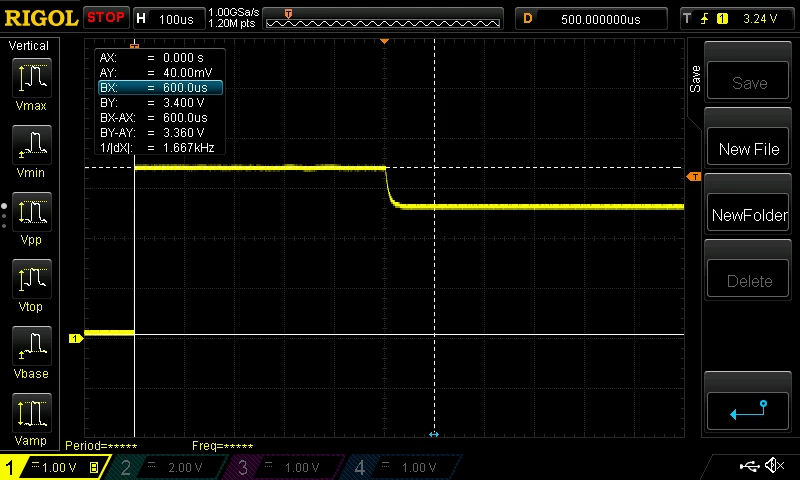Click the AY = 40.00mV cursor readout
Viewport: 800px width, 480px height.
160,72
